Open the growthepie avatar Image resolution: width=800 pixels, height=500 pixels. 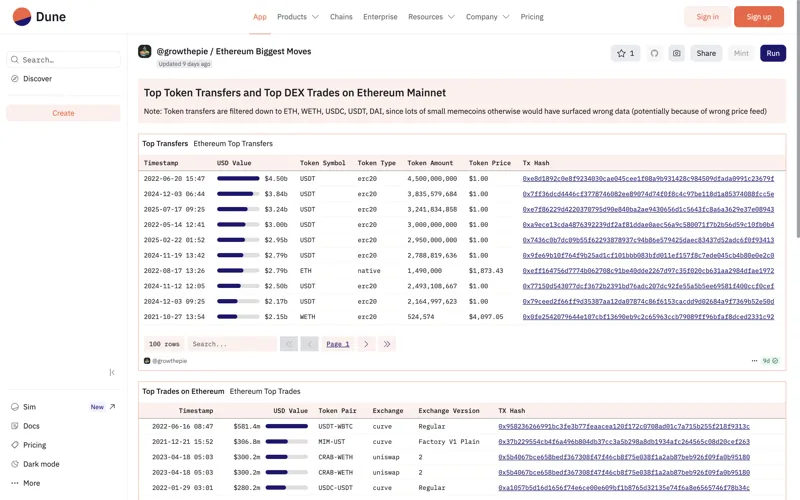[x=145, y=52]
